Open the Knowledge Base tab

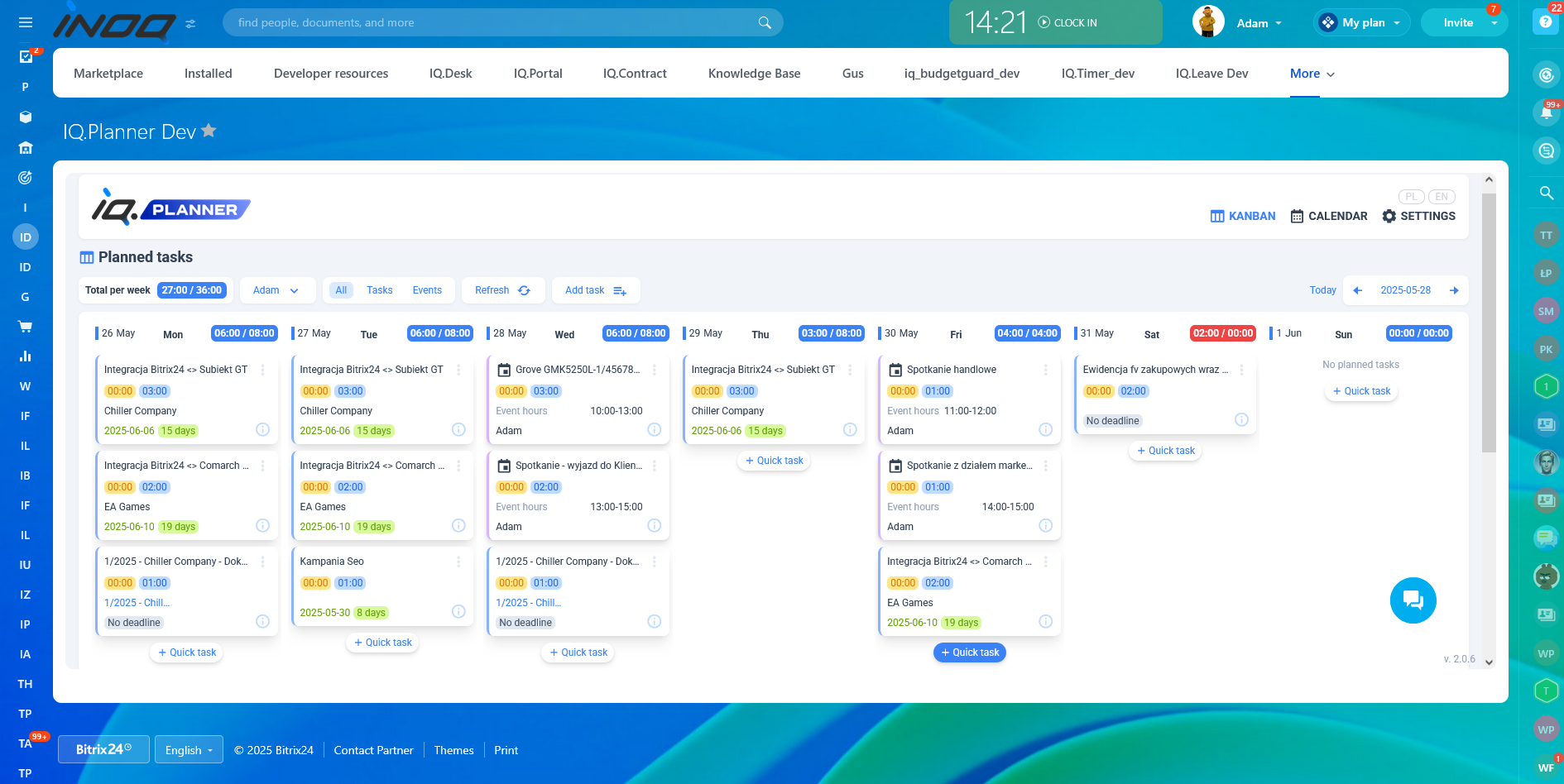coord(755,74)
